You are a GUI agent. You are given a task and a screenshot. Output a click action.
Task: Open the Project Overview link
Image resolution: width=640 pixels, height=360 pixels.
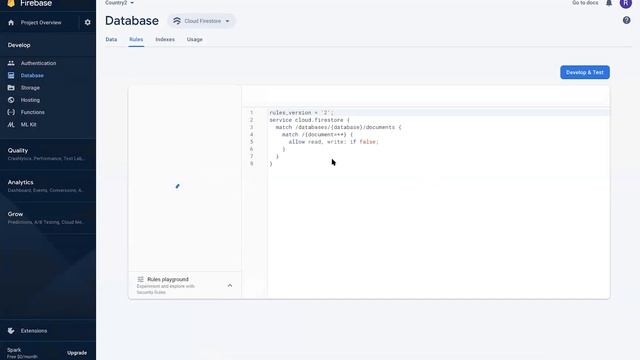41,23
